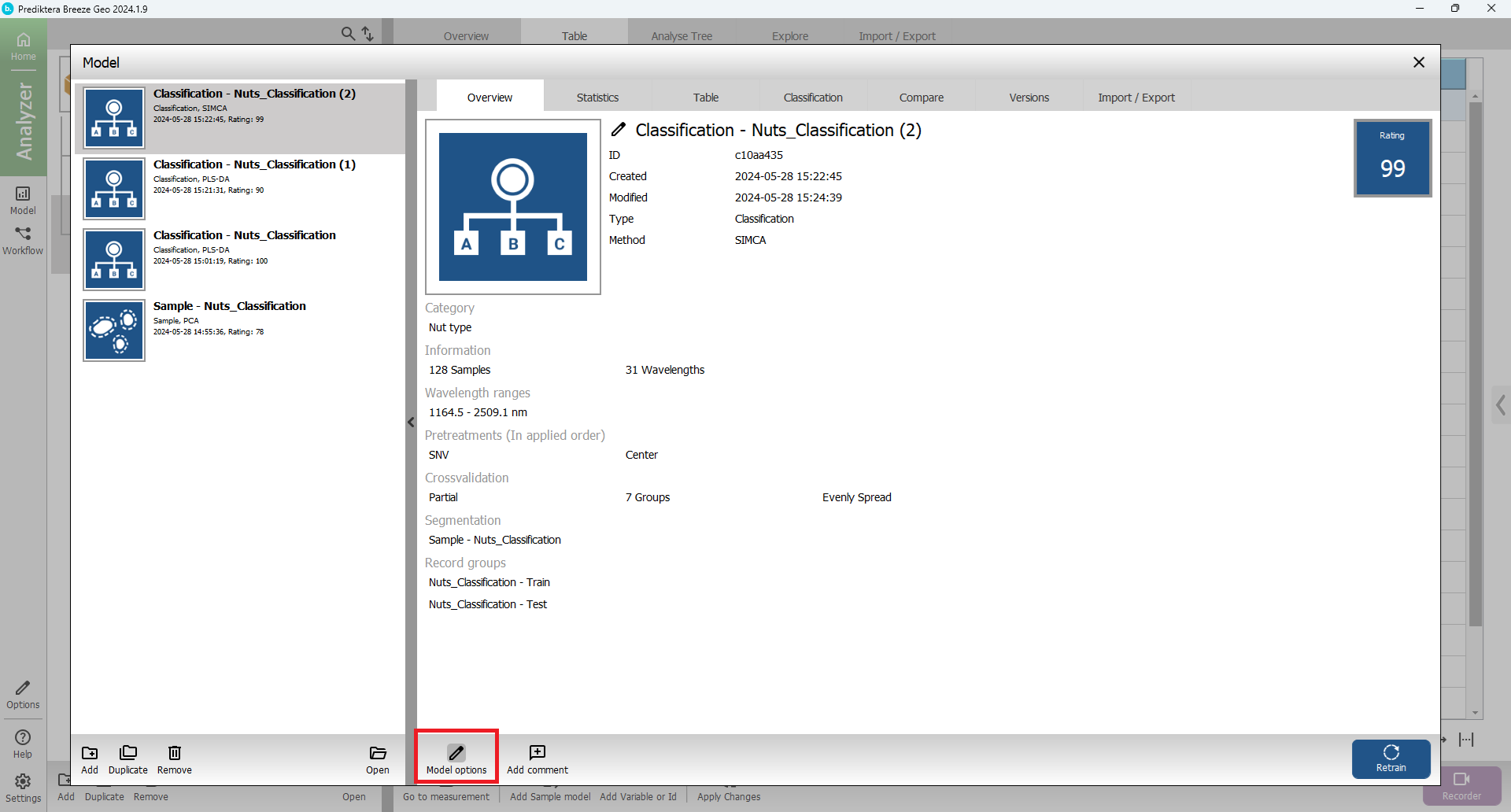Click the Model options pencil icon
This screenshot has height=812, width=1511.
[456, 753]
